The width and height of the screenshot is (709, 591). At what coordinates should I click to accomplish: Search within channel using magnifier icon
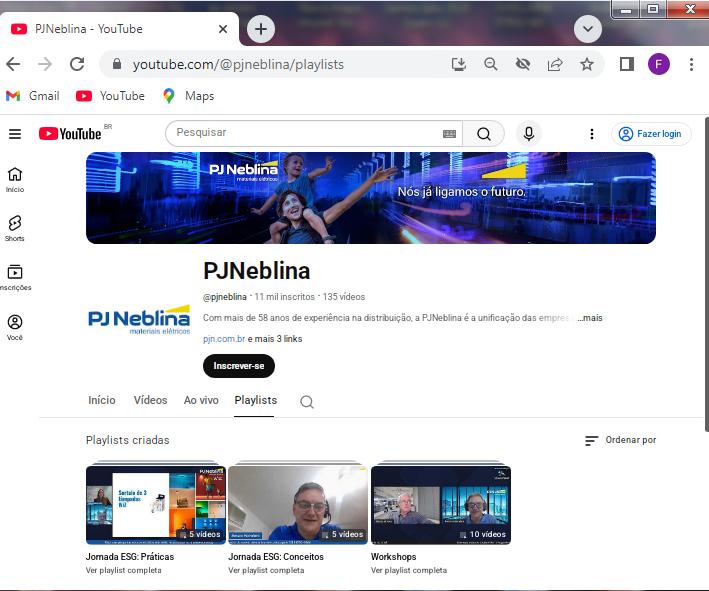tap(307, 402)
